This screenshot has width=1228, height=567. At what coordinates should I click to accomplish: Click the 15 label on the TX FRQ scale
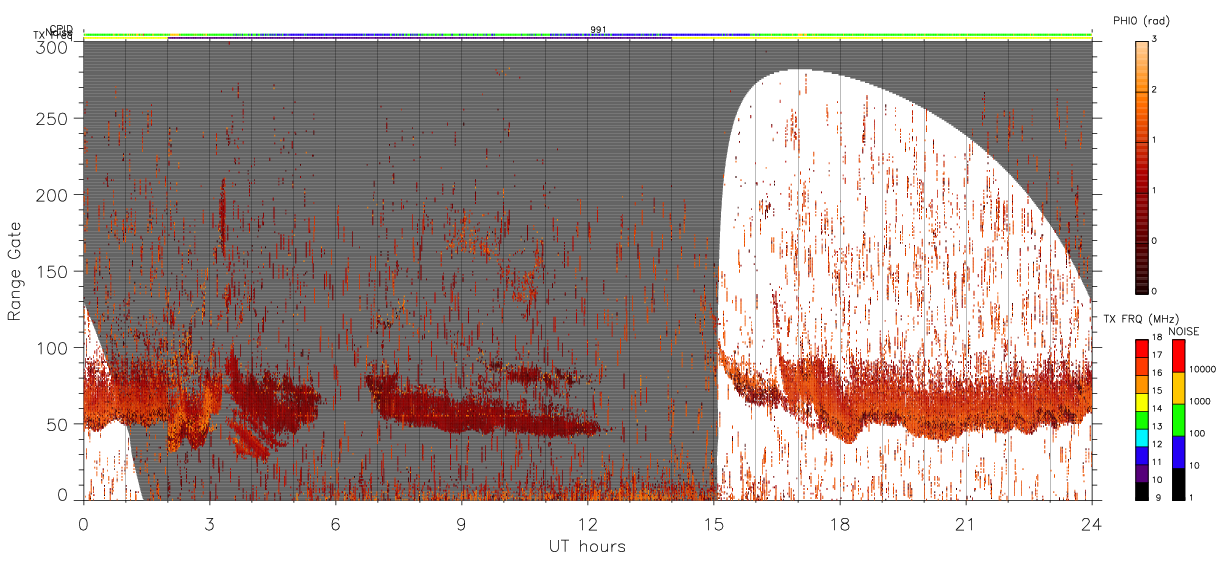1155,392
